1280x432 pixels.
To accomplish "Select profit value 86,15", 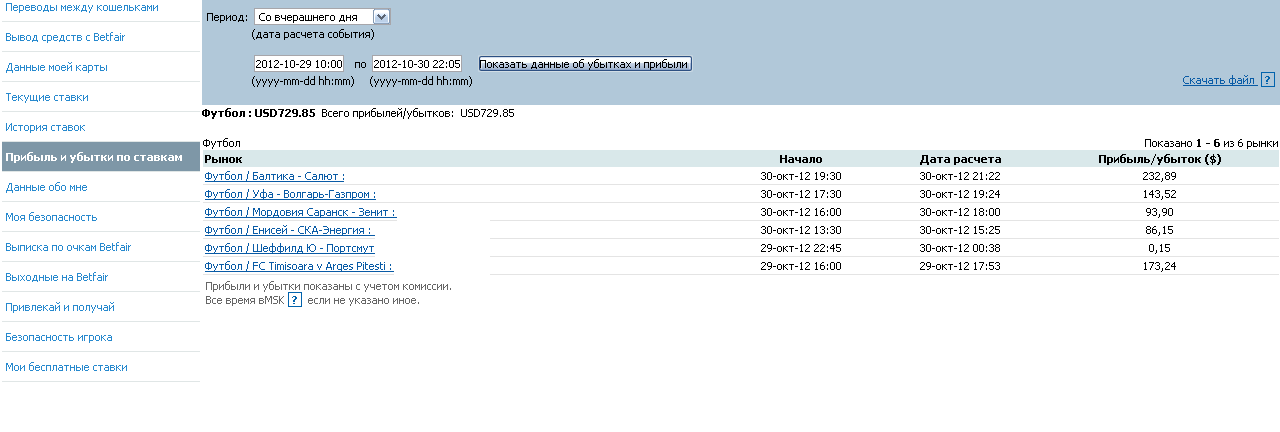I will point(1160,230).
